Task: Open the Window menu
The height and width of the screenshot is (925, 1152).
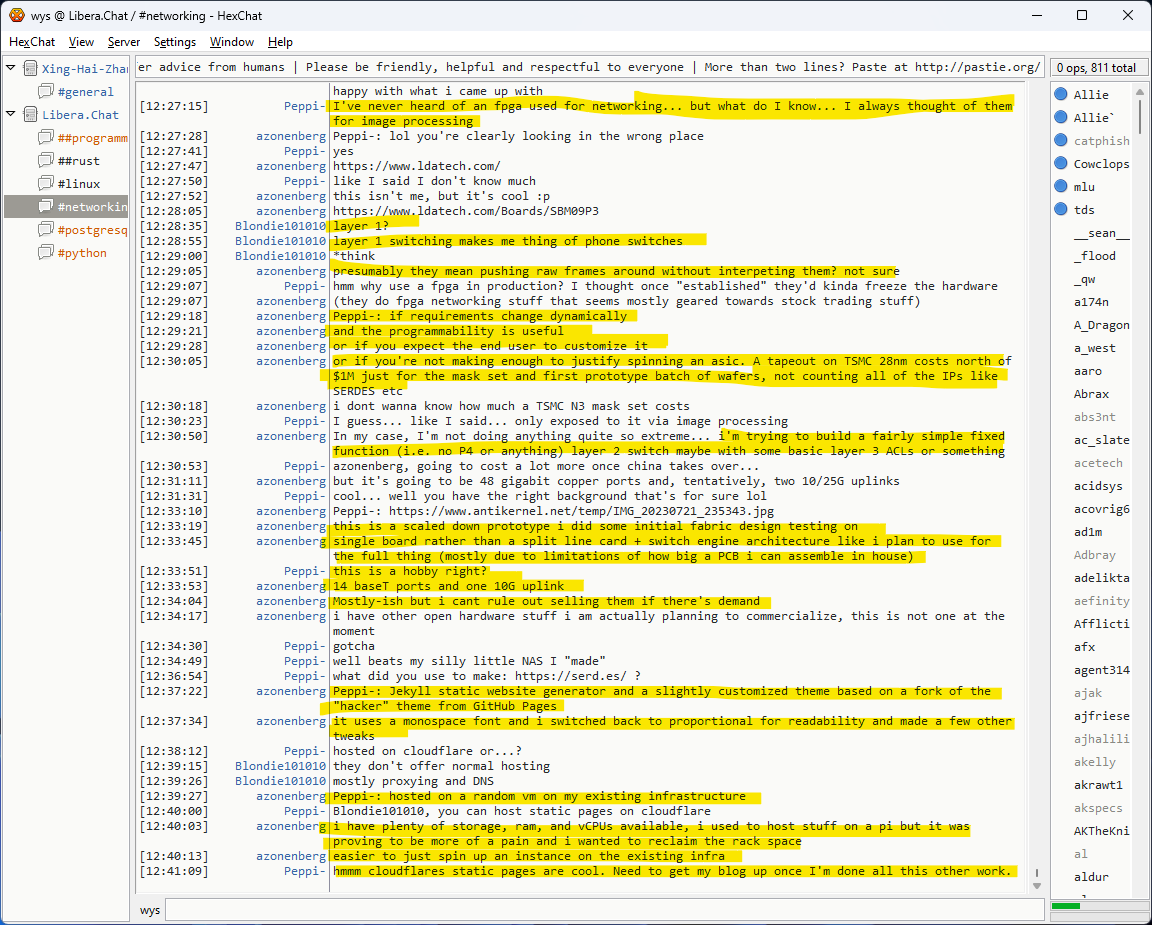Action: click(x=231, y=42)
